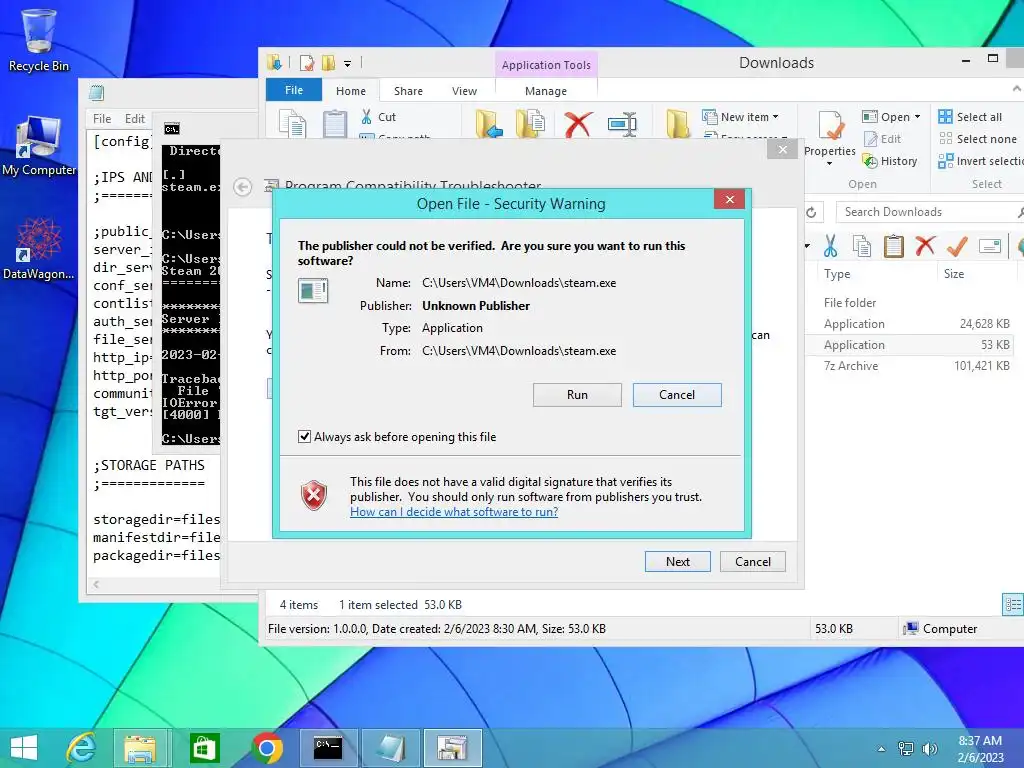
Task: Click the refresh icon beside search box
Action: point(811,212)
